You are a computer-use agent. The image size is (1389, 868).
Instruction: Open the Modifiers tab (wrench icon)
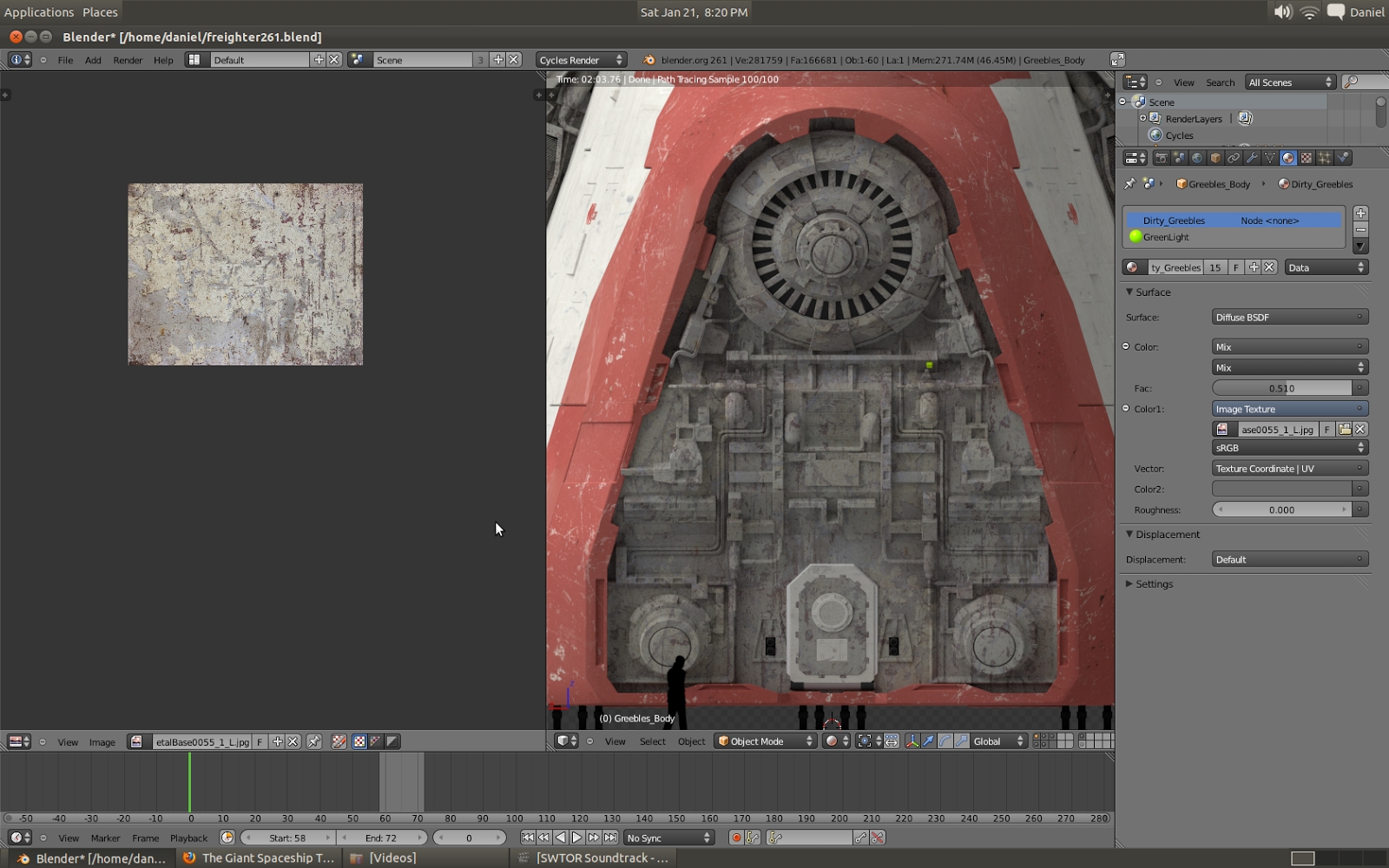1254,157
